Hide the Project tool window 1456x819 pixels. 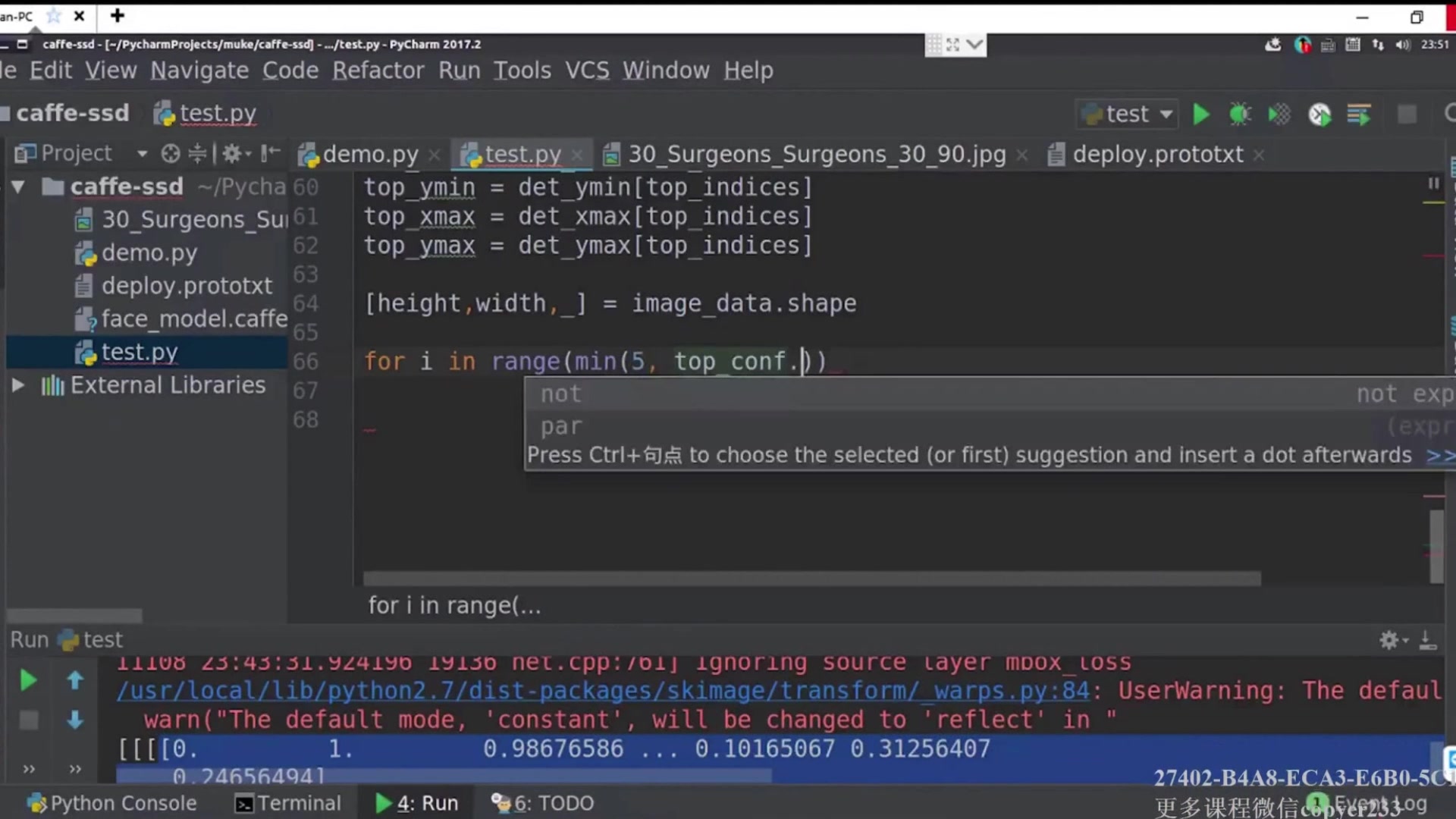pos(270,154)
